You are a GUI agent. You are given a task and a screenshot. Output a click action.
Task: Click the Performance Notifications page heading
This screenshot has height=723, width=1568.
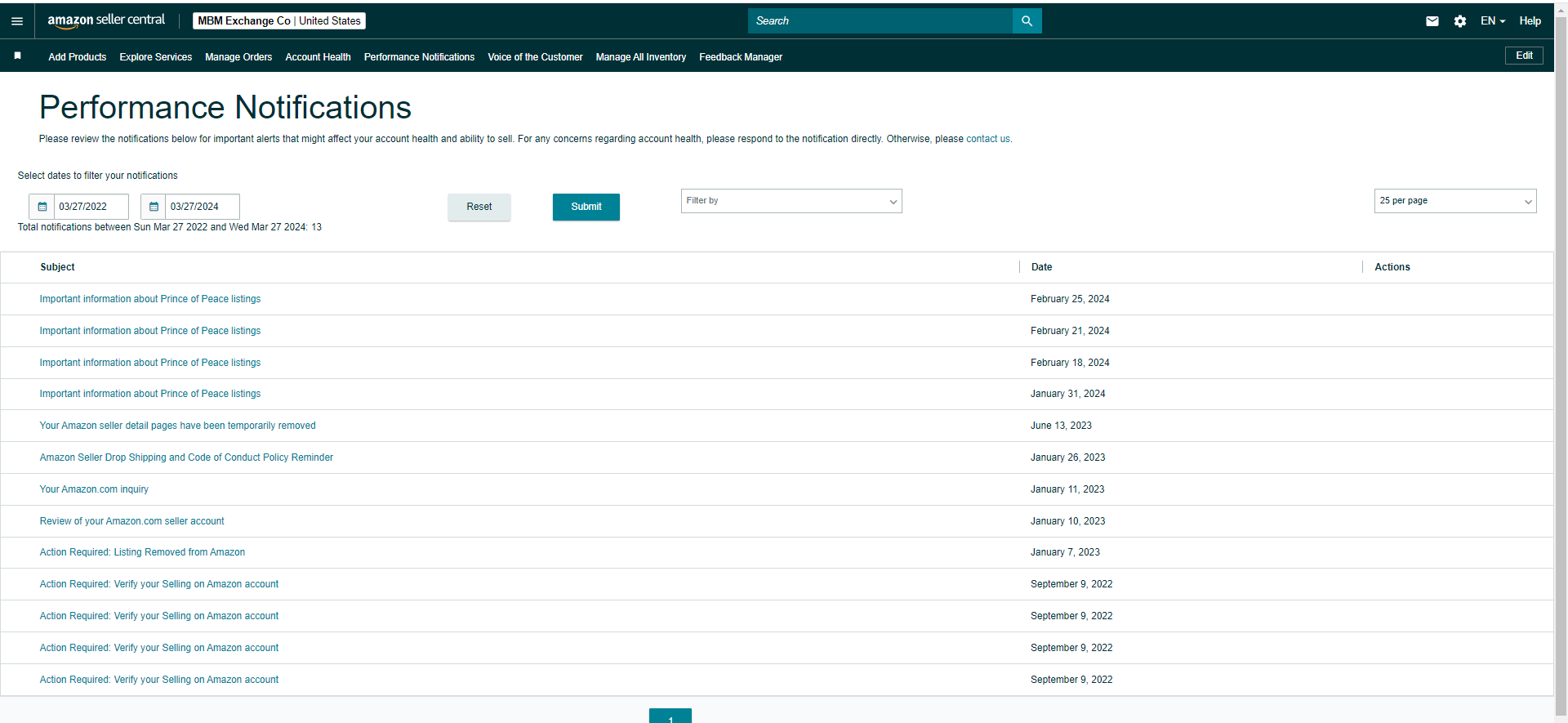(x=225, y=107)
